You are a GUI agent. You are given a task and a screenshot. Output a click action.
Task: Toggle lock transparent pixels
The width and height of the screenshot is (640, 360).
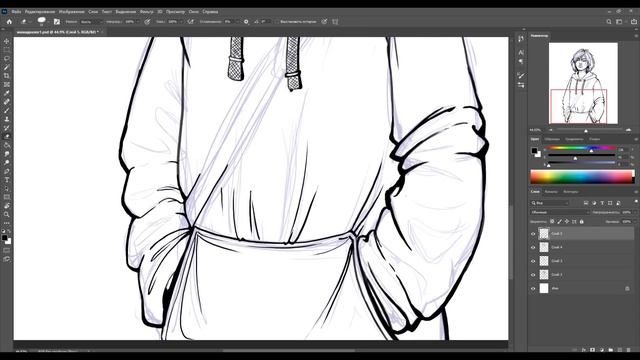(552, 222)
